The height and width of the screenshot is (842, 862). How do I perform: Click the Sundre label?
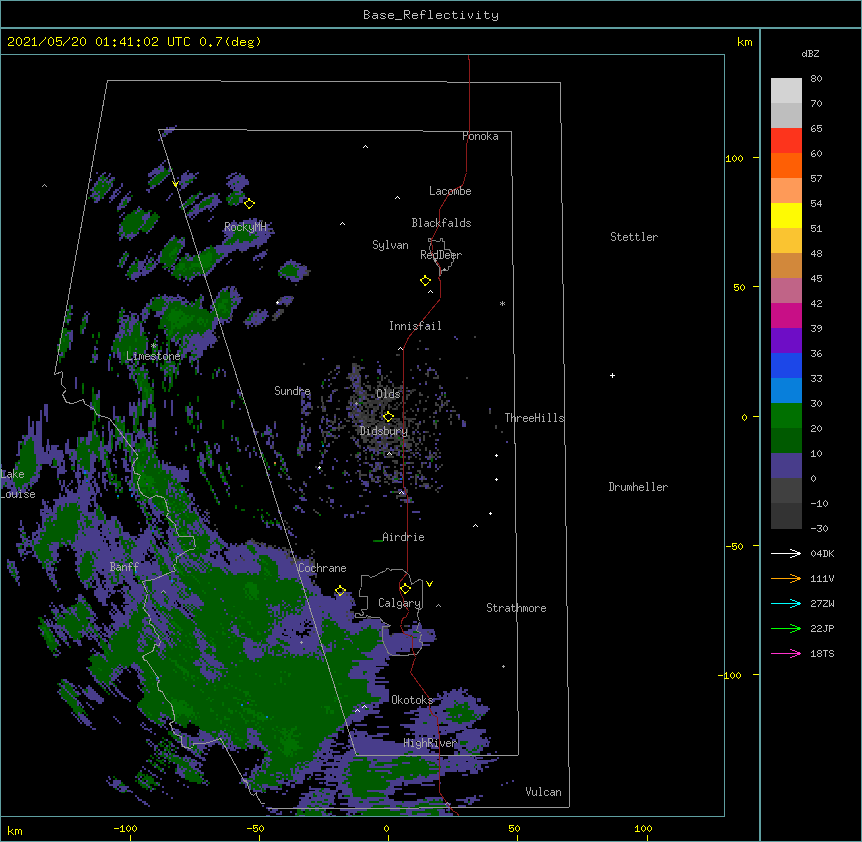pos(292,391)
